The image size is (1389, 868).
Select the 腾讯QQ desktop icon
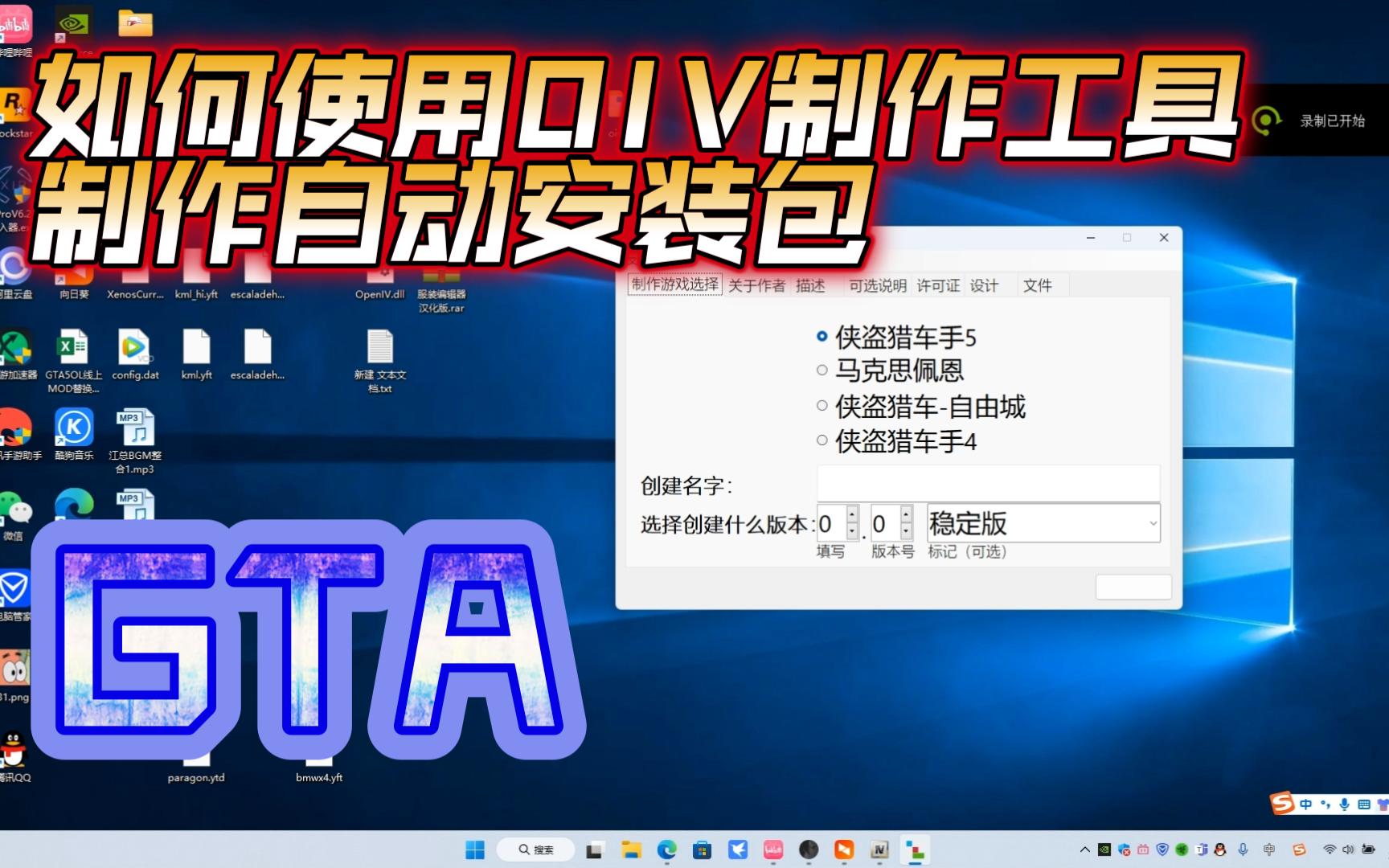click(14, 756)
